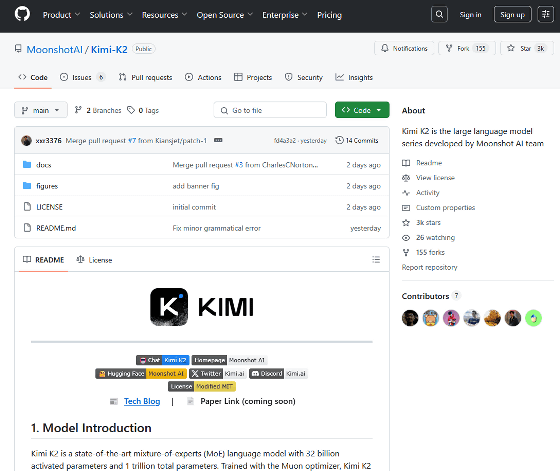Open the Kimi-K2 repository link

[109, 49]
